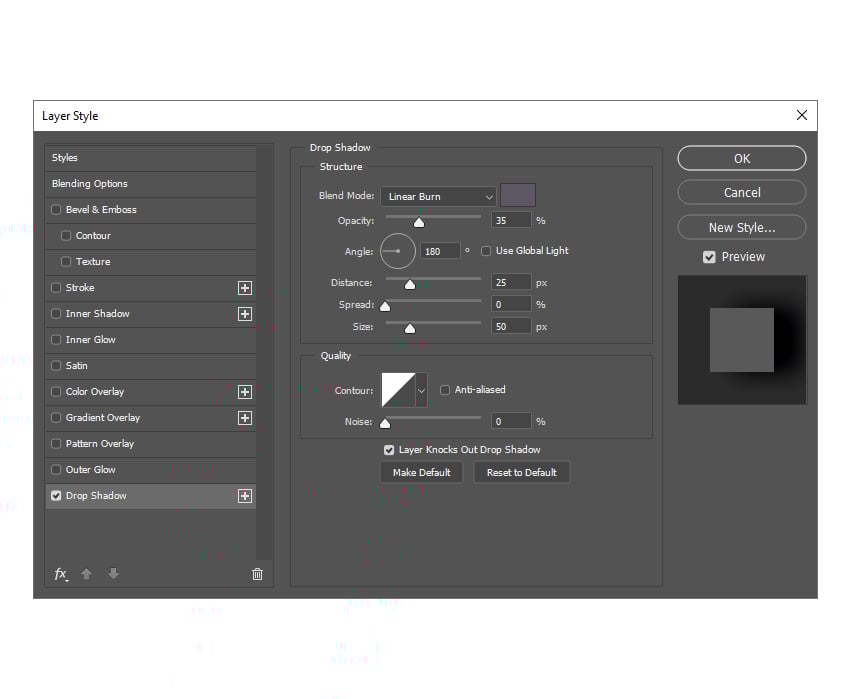Check the Anti-aliased option
The height and width of the screenshot is (699, 850).
[444, 390]
